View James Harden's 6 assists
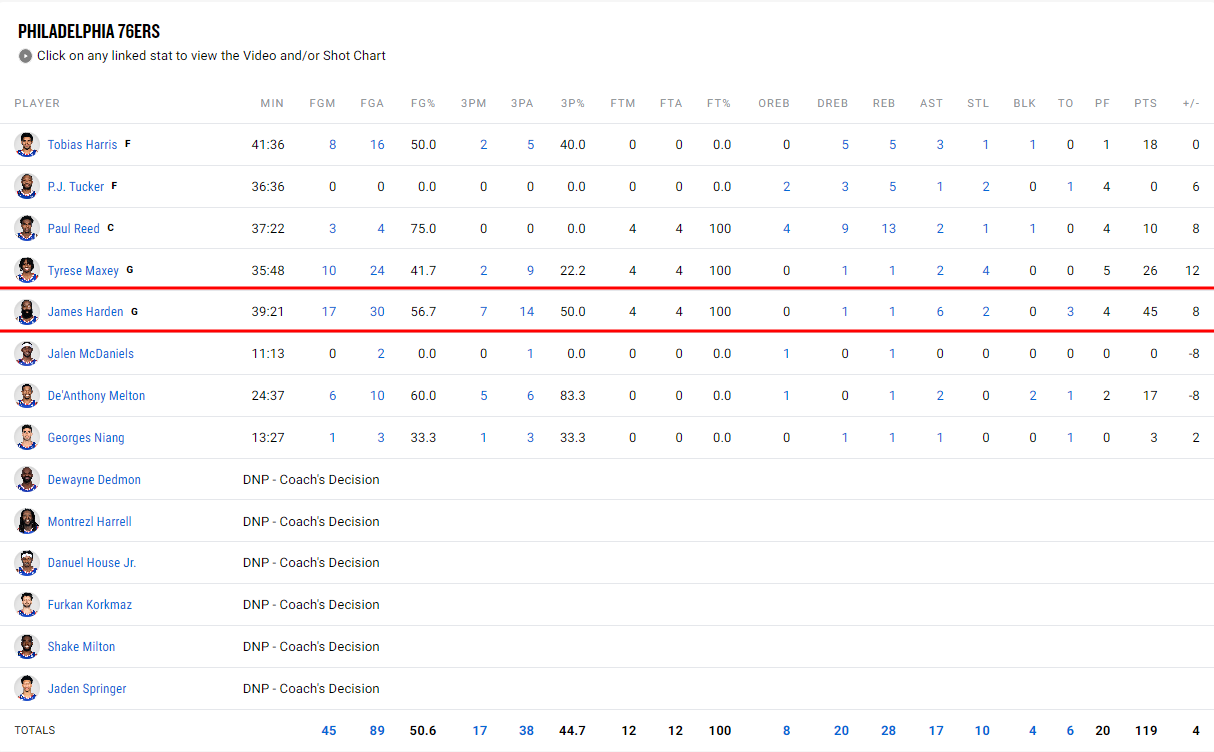 pyautogui.click(x=940, y=312)
